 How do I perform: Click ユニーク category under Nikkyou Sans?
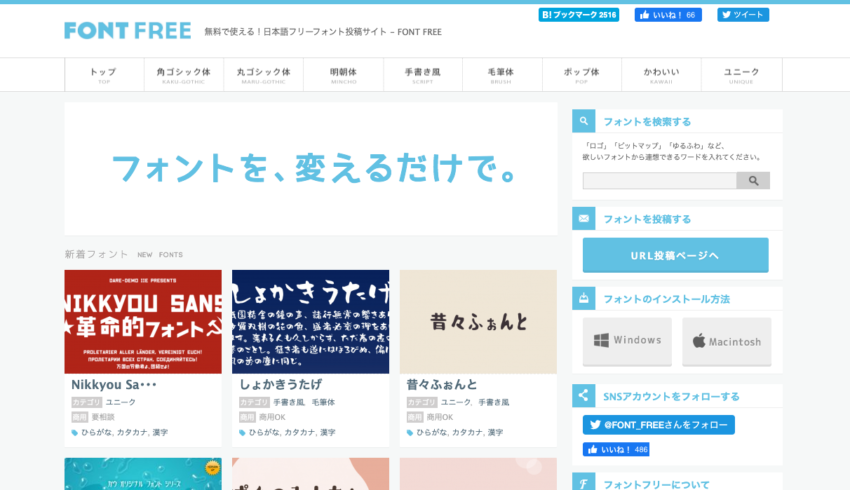click(x=120, y=402)
